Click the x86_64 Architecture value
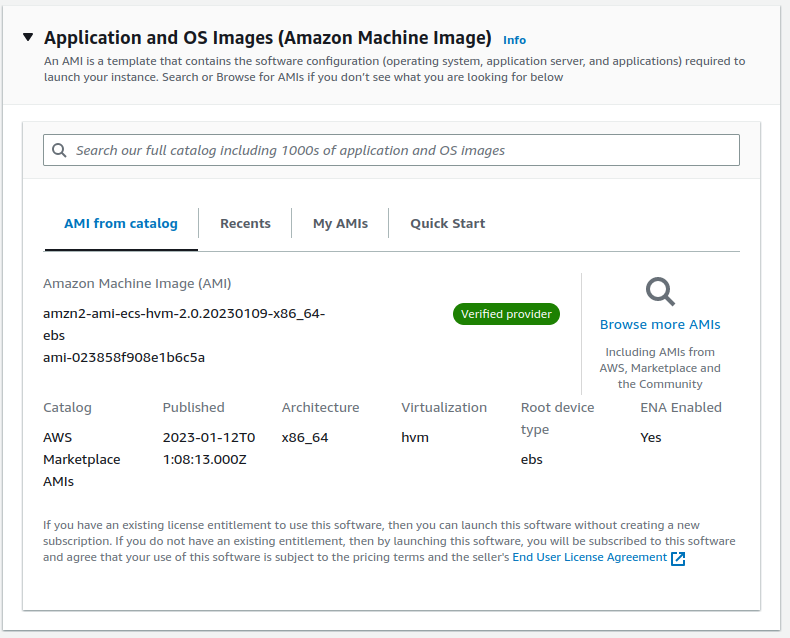 point(305,438)
